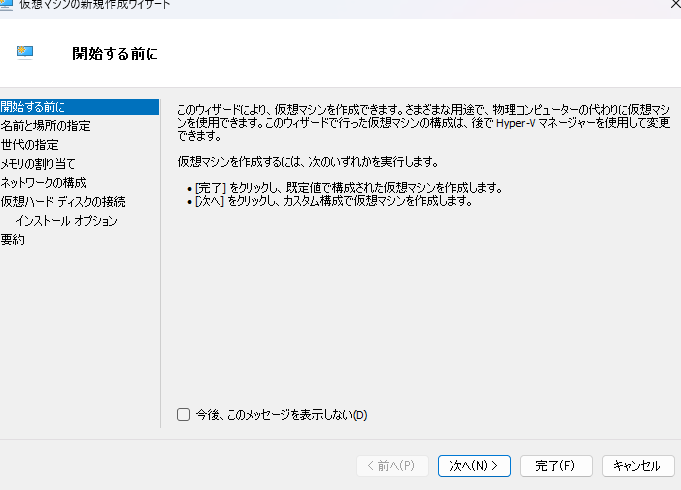Screen dimensions: 681x490
Task: Click the title bar application icon
Action: pos(7,4)
